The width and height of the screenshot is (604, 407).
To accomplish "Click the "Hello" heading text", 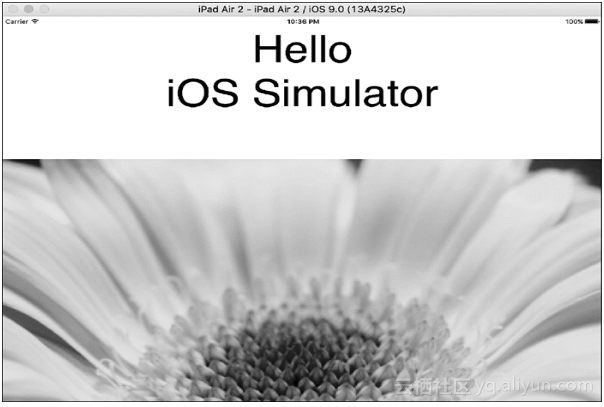I will click(x=303, y=49).
